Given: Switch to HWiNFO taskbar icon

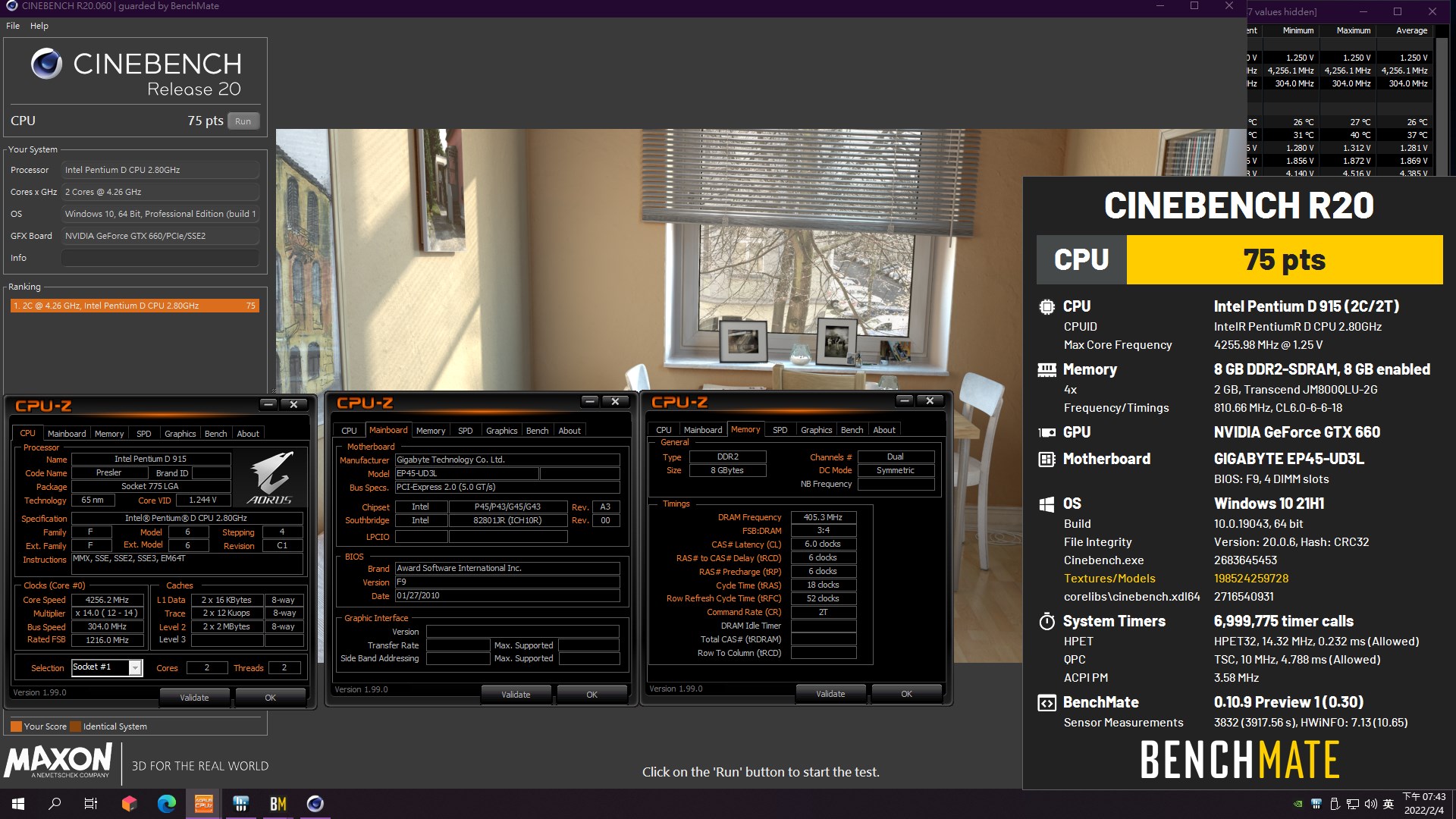Looking at the screenshot, I should point(241,804).
